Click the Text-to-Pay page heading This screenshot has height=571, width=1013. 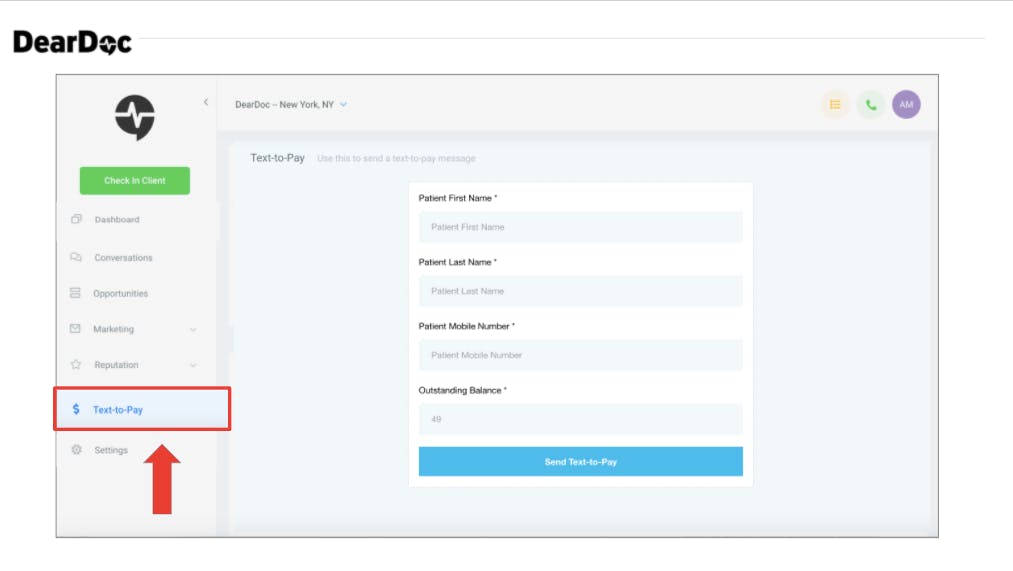(x=277, y=158)
